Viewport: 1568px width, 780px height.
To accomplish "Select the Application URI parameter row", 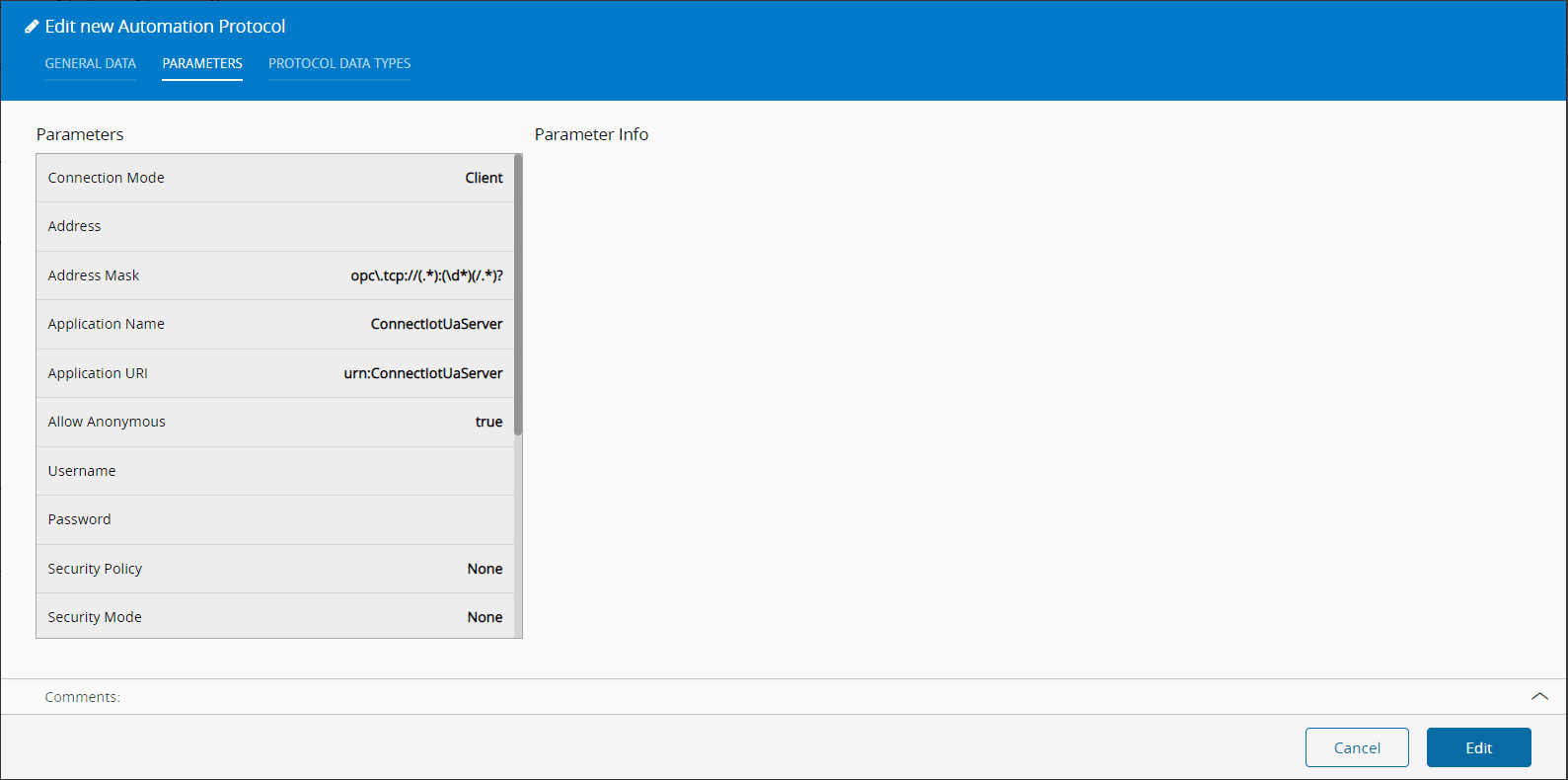I will pyautogui.click(x=275, y=373).
